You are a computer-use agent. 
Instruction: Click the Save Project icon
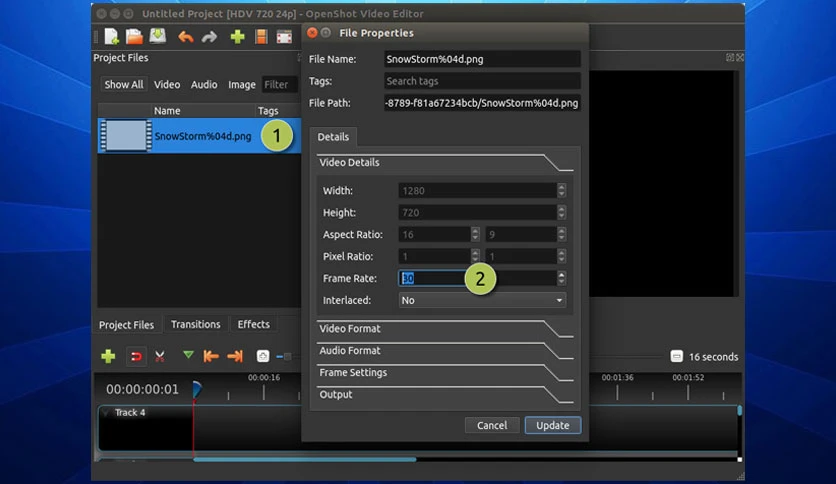pyautogui.click(x=158, y=36)
